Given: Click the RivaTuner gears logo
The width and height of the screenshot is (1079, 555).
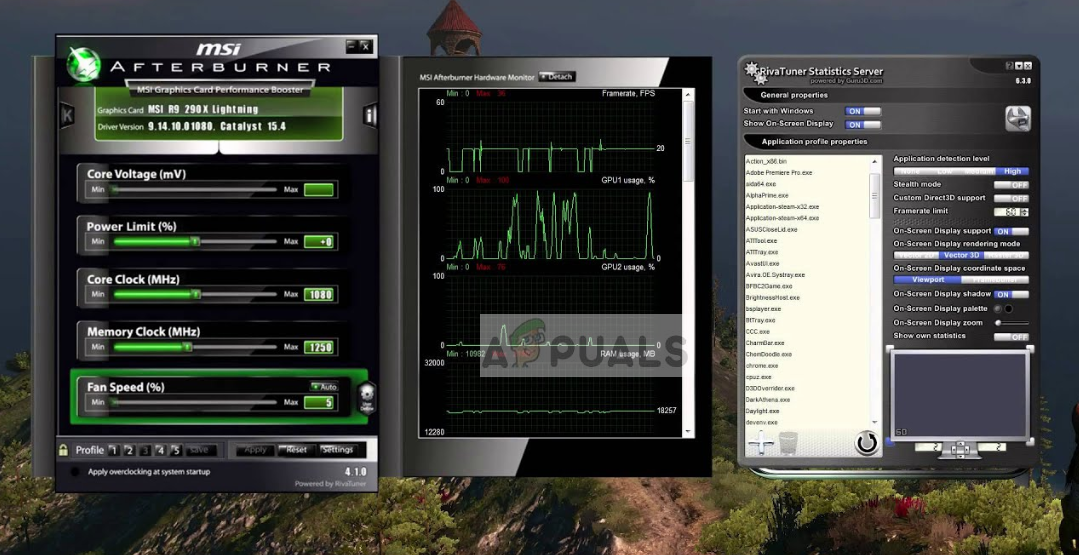Looking at the screenshot, I should (754, 73).
